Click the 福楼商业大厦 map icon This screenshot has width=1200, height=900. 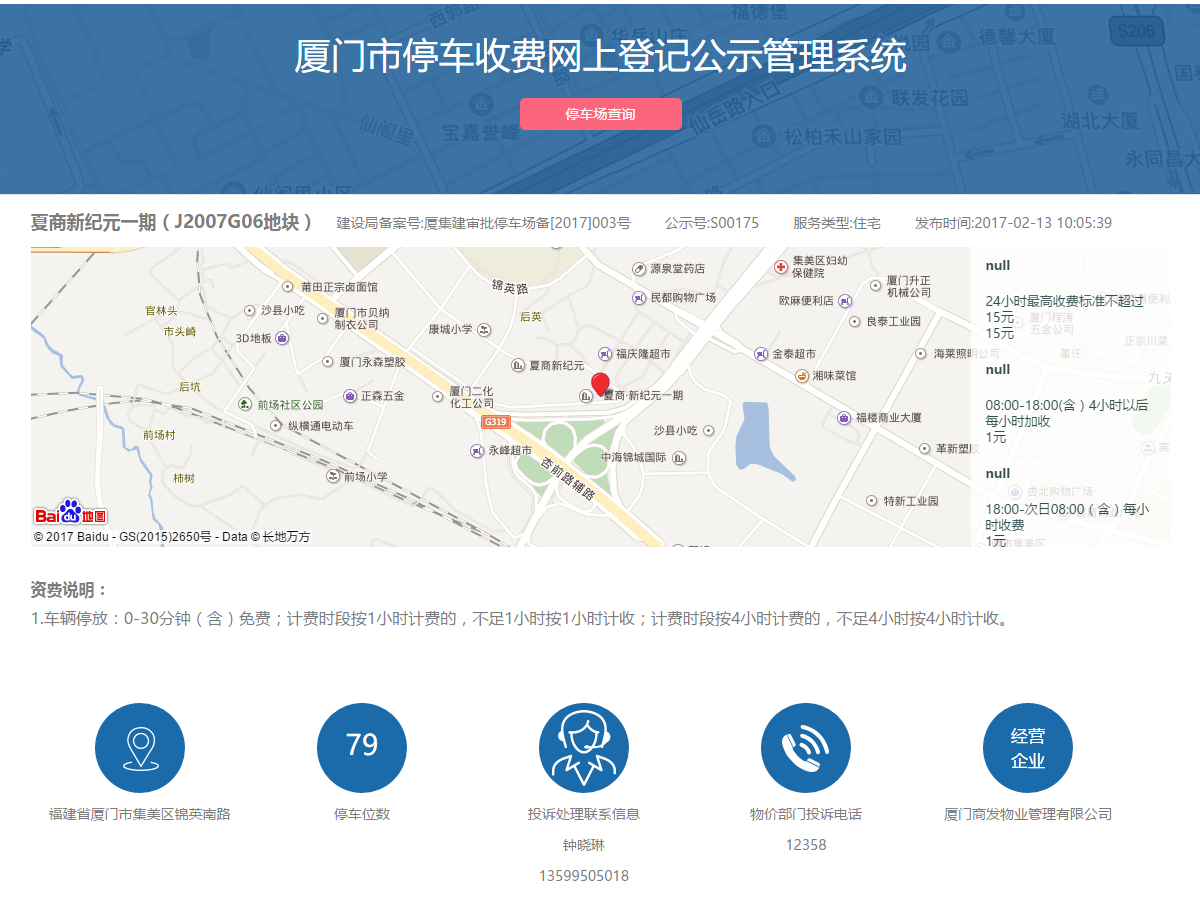(844, 418)
